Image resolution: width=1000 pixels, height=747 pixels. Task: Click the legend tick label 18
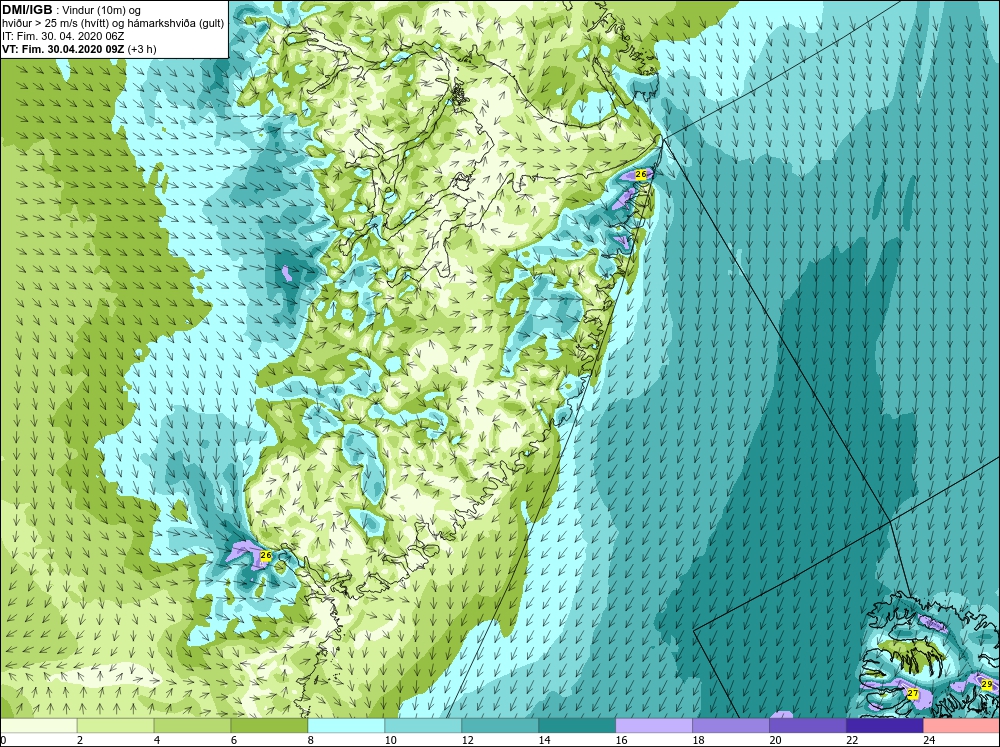click(698, 740)
